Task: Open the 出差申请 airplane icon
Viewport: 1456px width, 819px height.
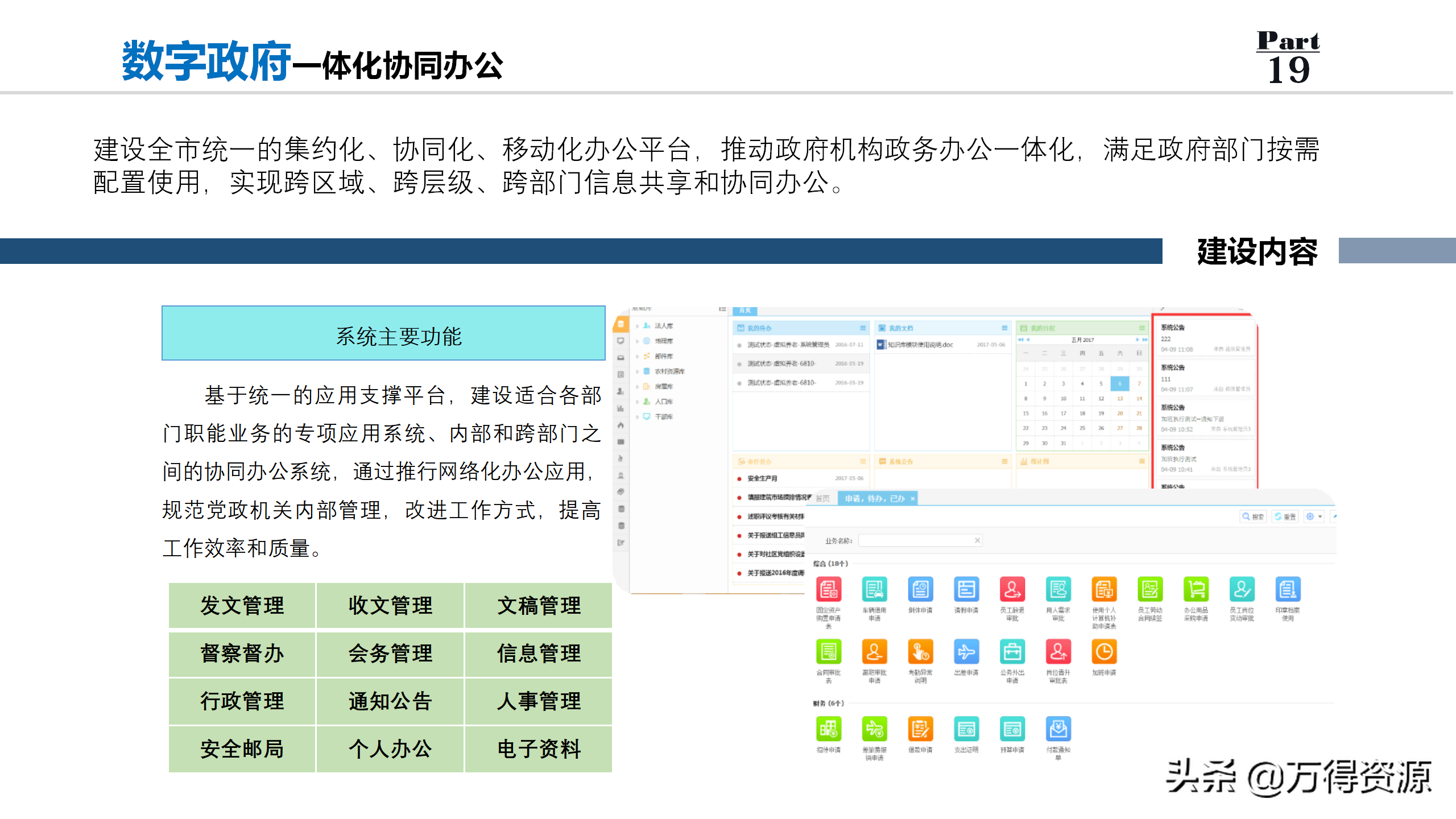Action: click(966, 652)
